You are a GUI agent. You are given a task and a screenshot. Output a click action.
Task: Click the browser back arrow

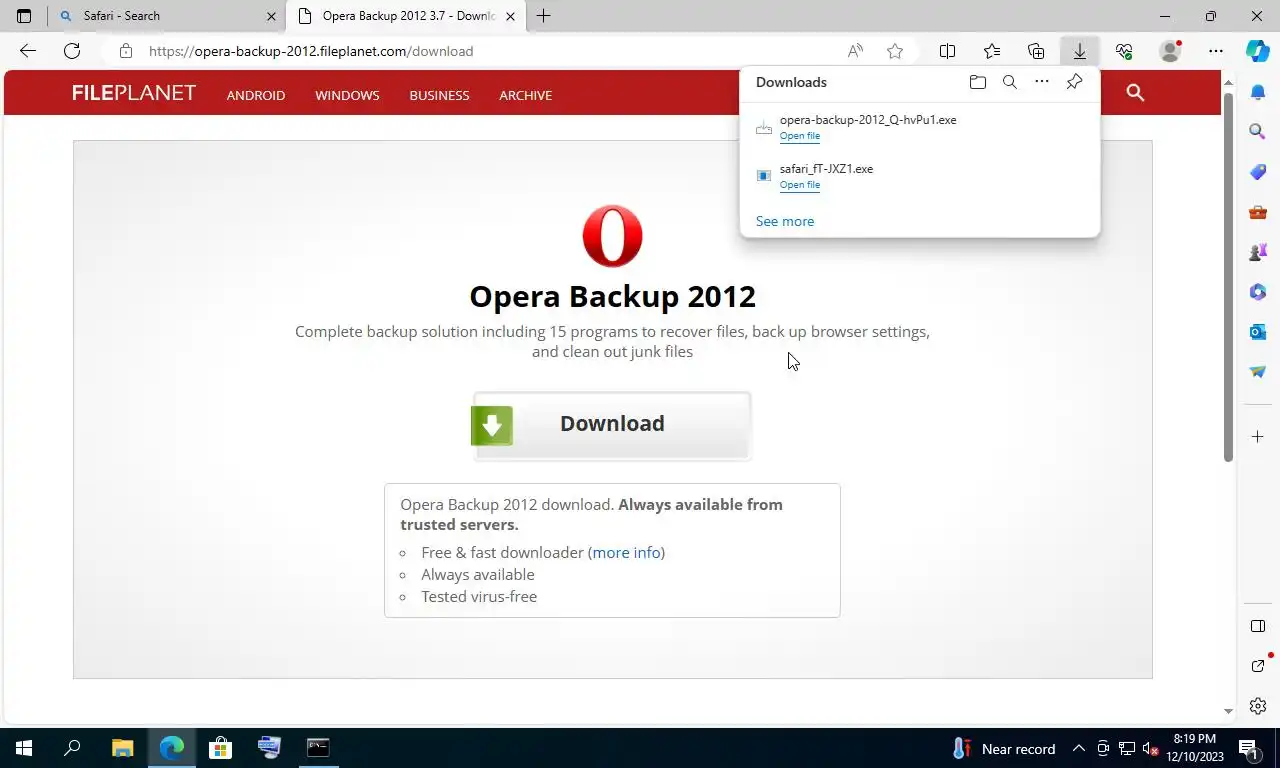coord(28,51)
